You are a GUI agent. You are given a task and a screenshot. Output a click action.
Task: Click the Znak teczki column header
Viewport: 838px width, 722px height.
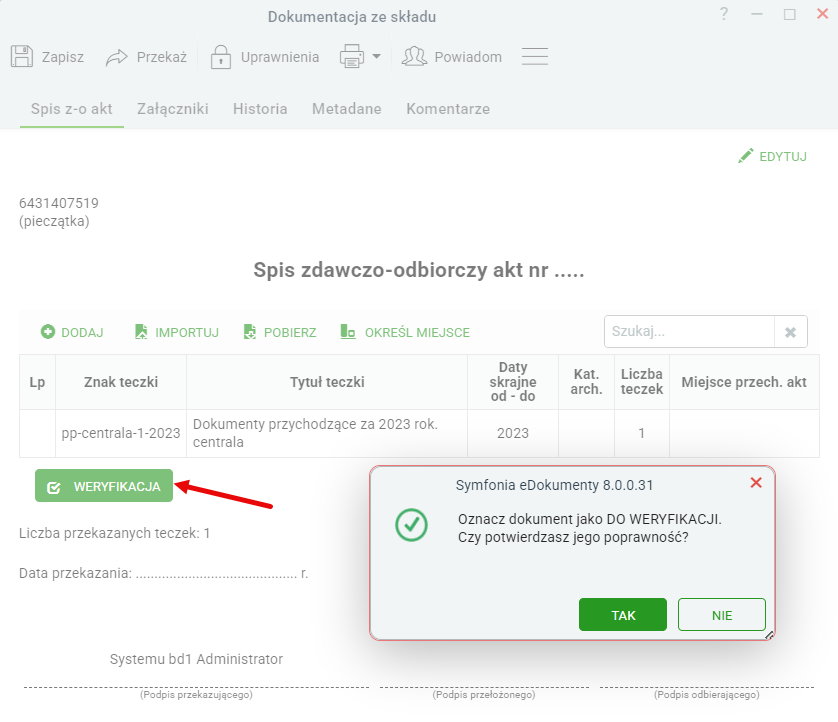[x=121, y=382]
